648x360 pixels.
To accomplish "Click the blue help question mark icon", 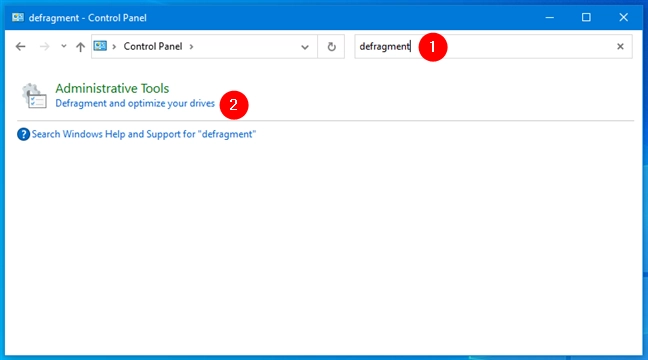I will point(23,134).
